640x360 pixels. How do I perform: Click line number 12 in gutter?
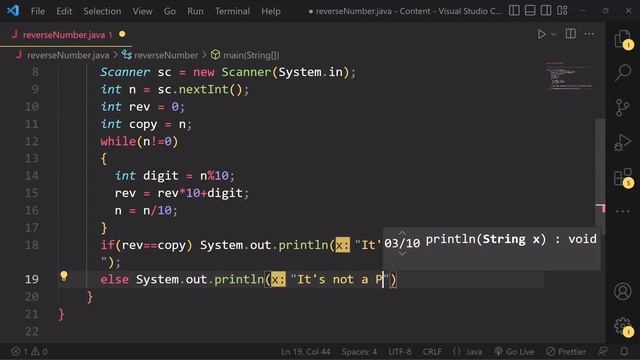tap(32, 141)
